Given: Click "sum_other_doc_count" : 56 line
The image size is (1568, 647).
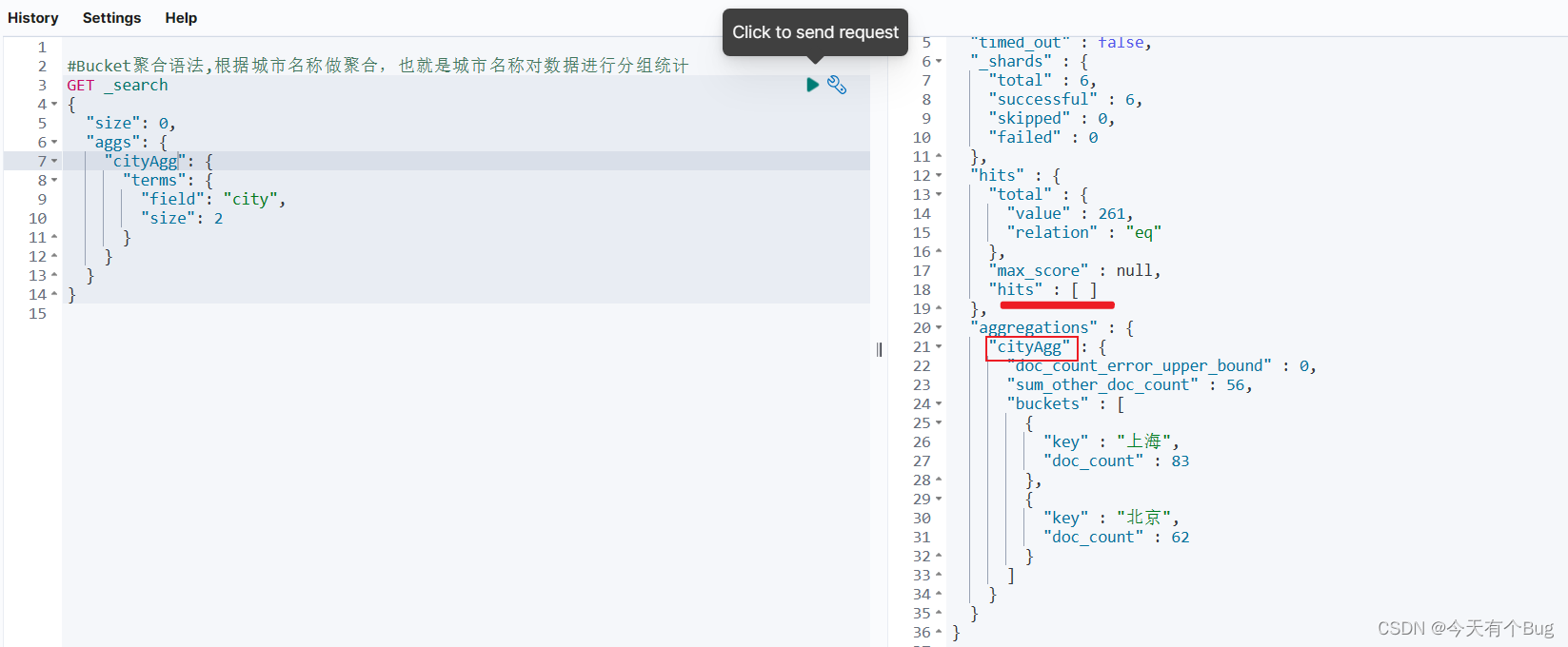Looking at the screenshot, I should (1130, 384).
